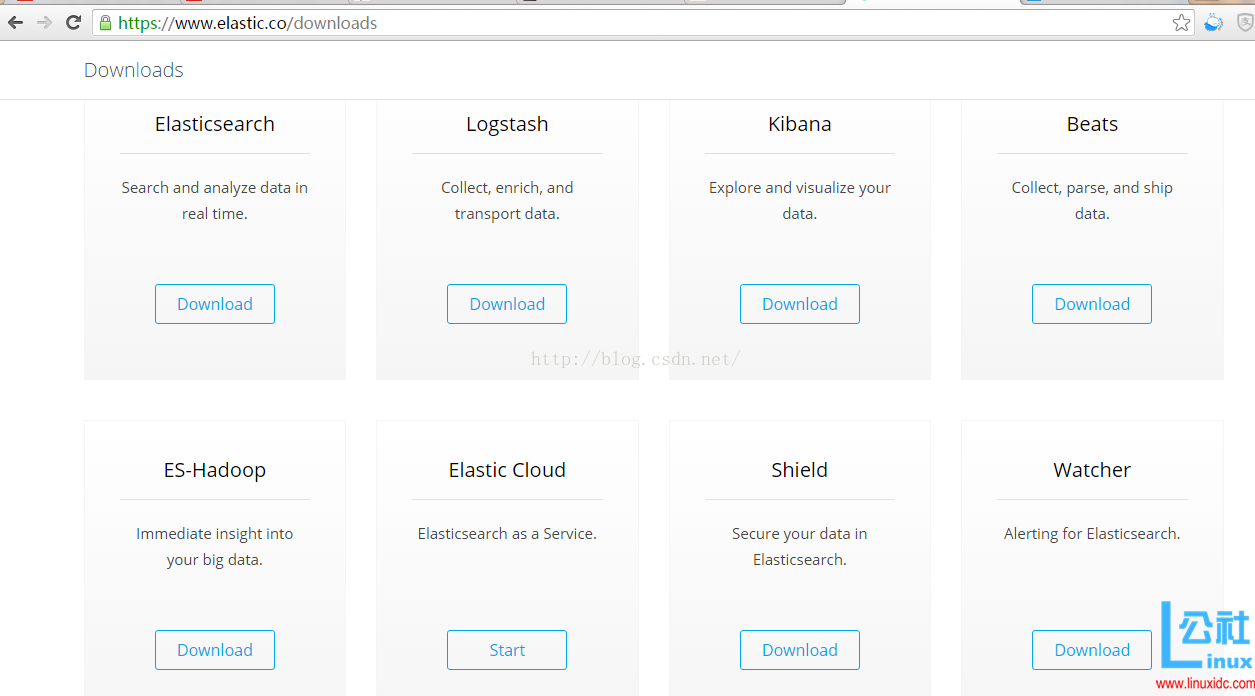Download Elasticsearch
1255x696 pixels.
point(215,304)
